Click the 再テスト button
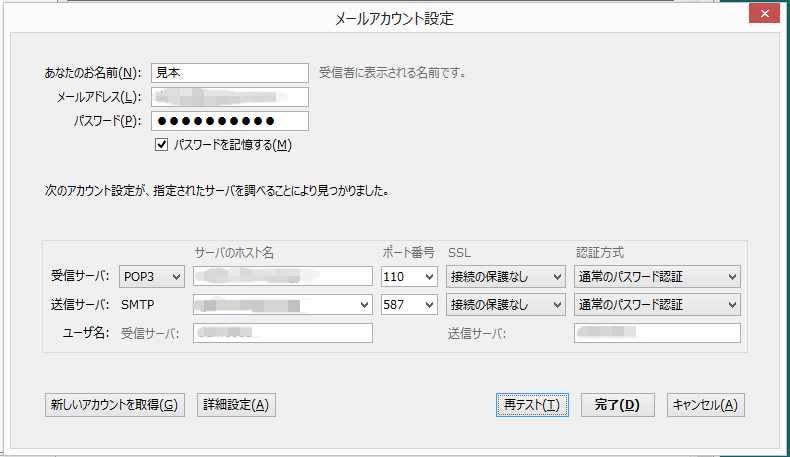The width and height of the screenshot is (790, 457). coord(532,405)
